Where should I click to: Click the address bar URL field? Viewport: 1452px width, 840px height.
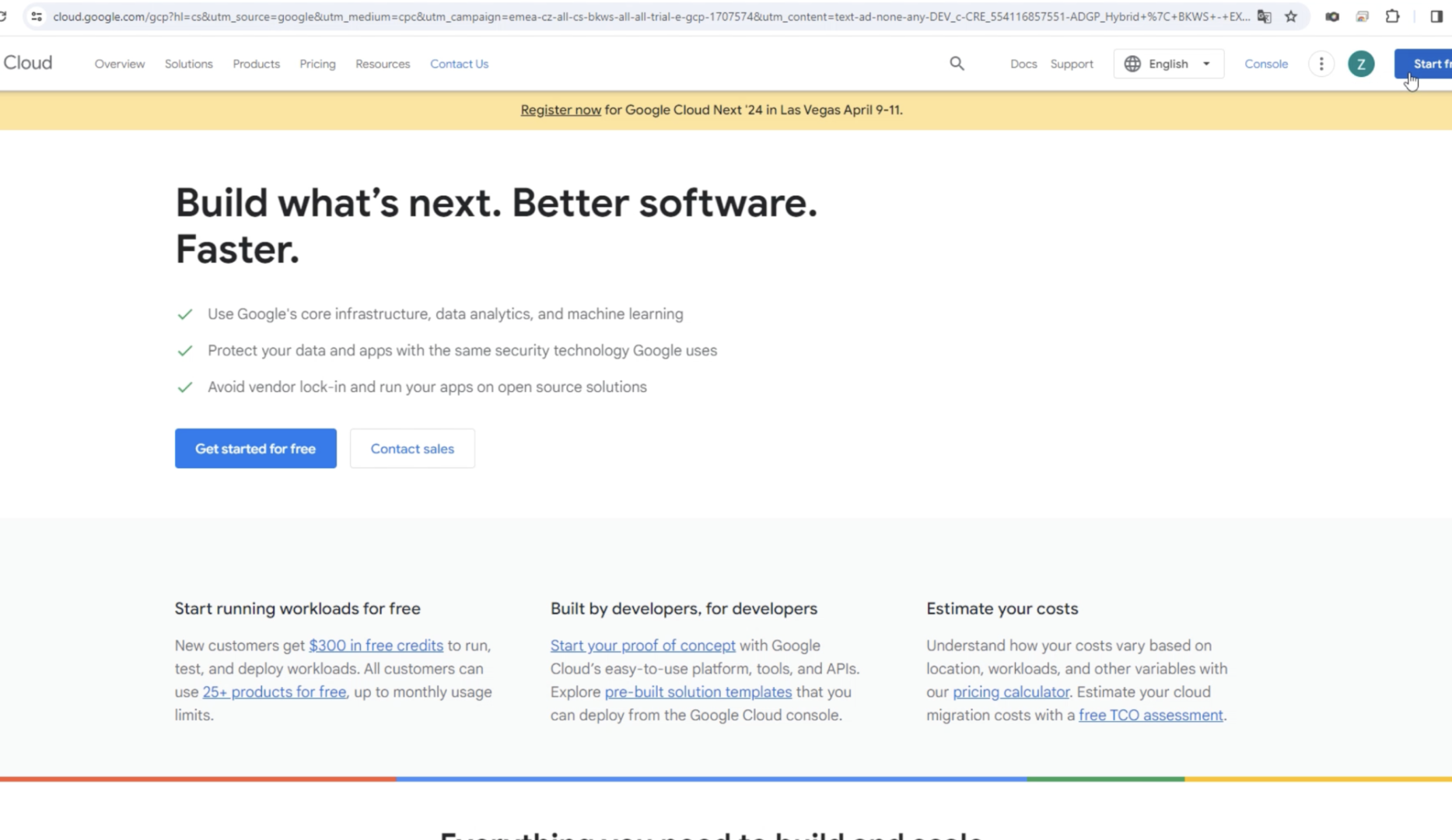(650, 16)
